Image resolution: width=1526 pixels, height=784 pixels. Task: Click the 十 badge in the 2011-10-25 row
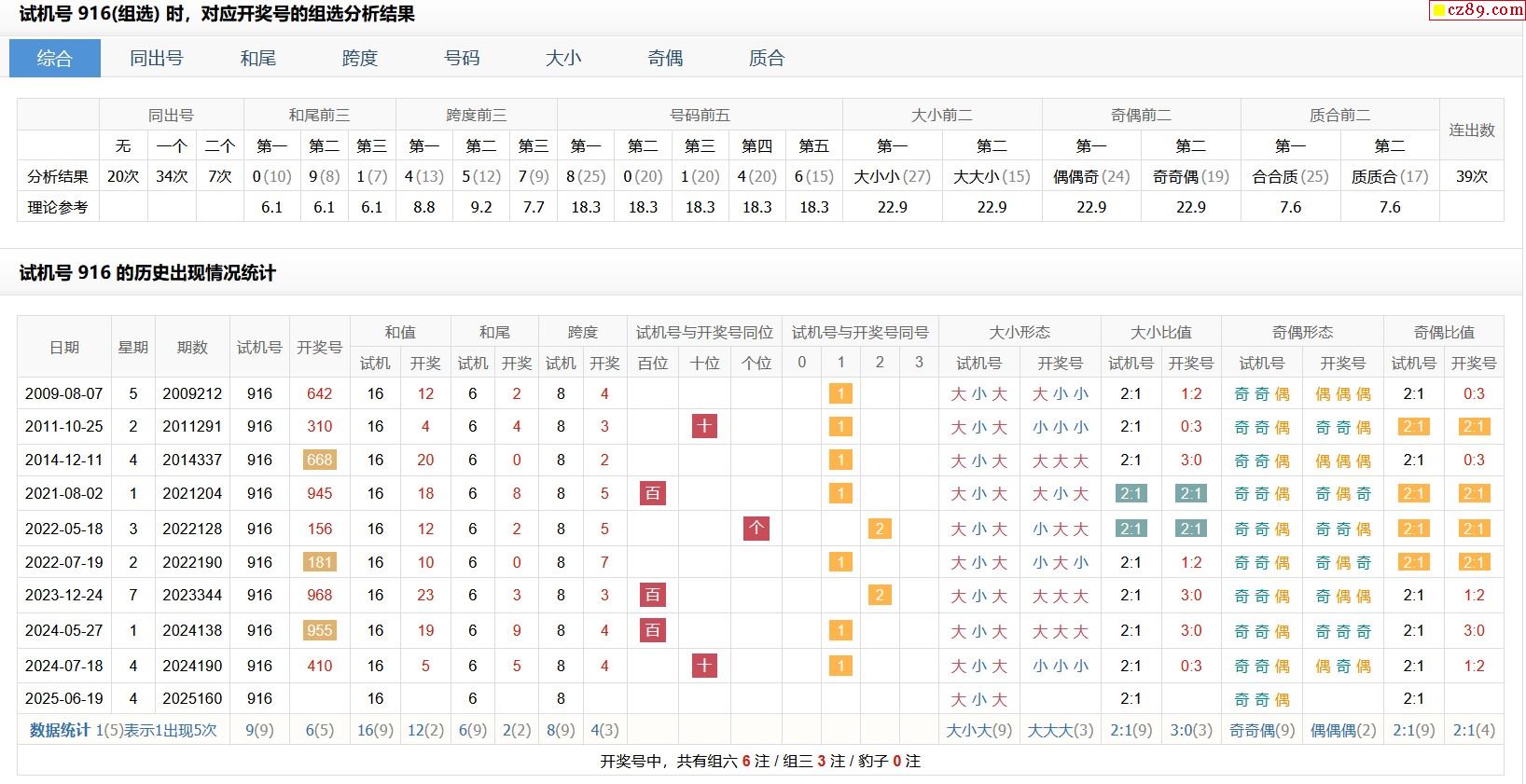click(x=704, y=426)
